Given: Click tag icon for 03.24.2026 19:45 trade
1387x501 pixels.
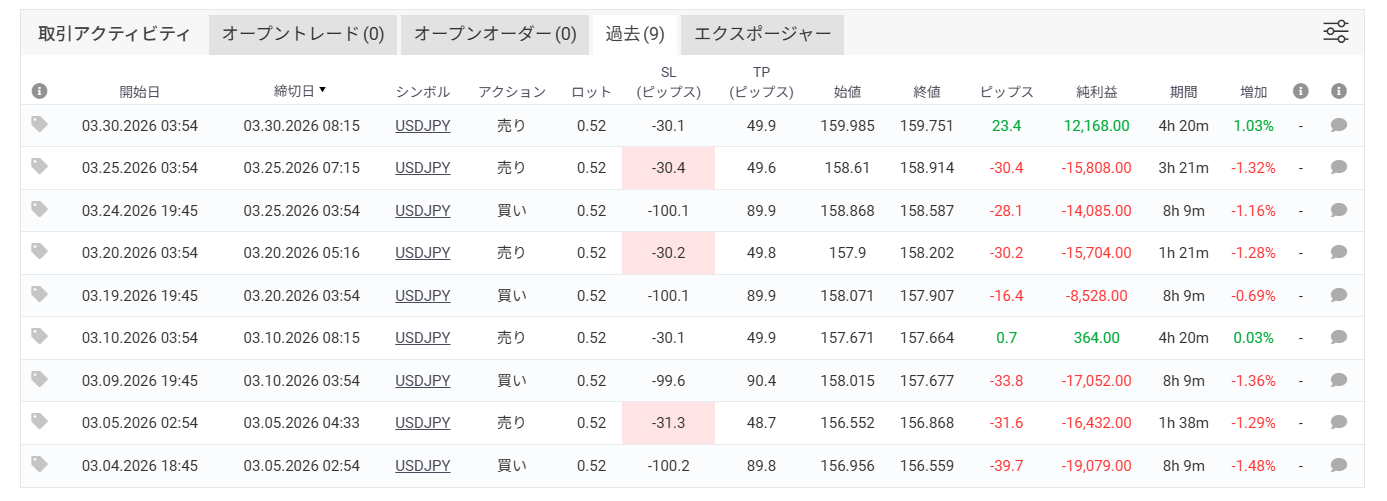Looking at the screenshot, I should (x=39, y=209).
